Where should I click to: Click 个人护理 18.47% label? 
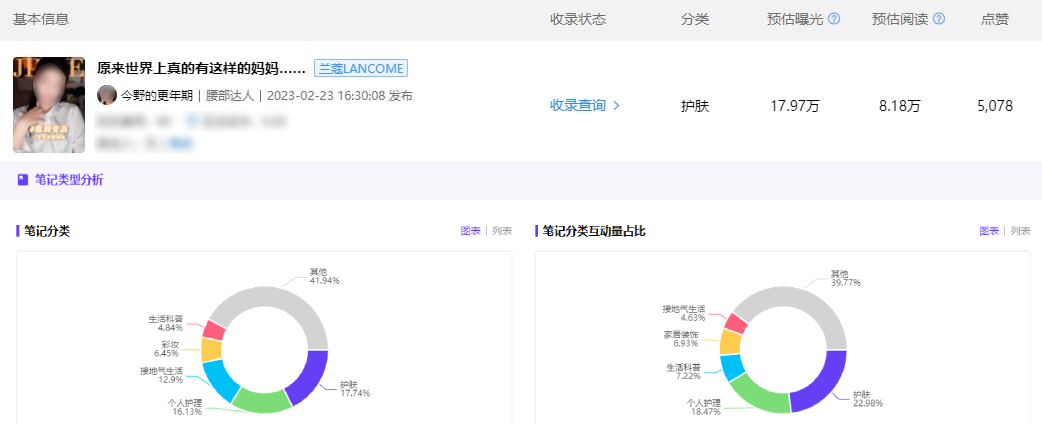(x=703, y=407)
